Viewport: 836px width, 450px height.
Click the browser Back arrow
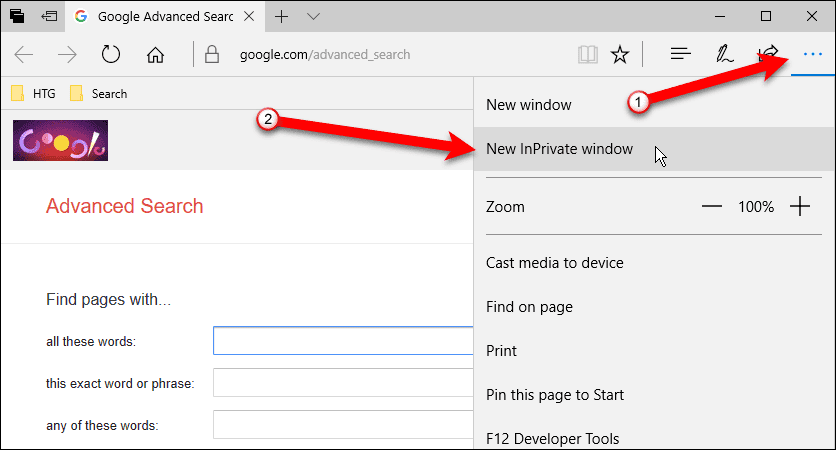(25, 54)
